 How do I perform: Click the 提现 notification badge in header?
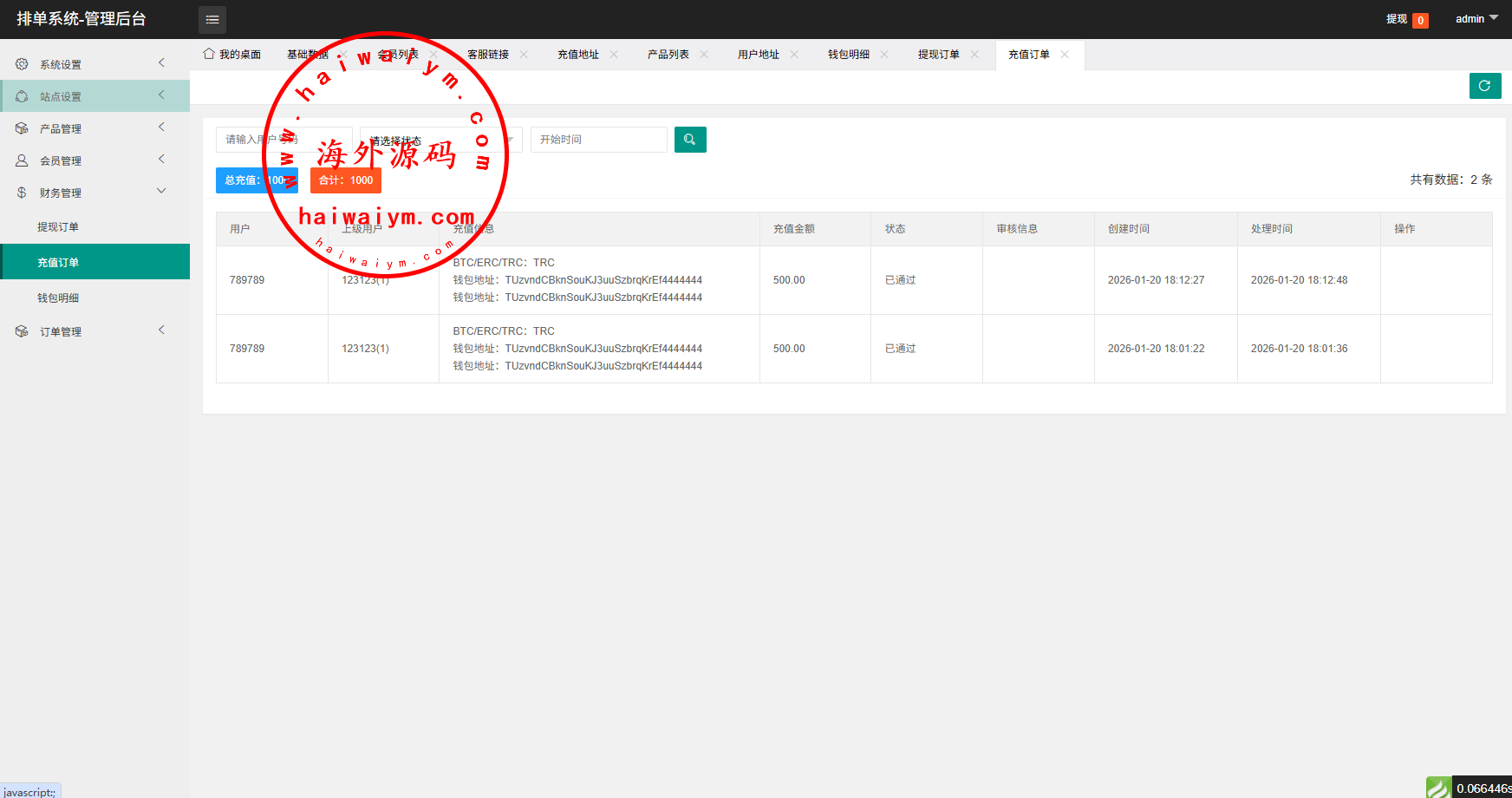coord(1420,20)
